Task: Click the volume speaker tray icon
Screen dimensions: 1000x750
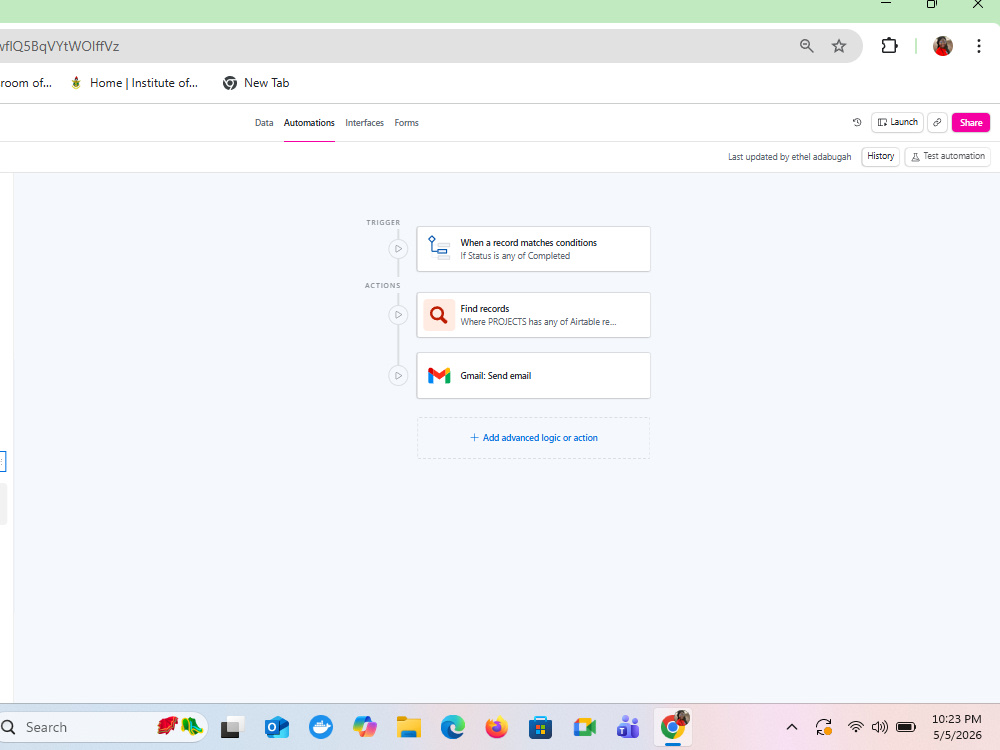Action: tap(879, 727)
